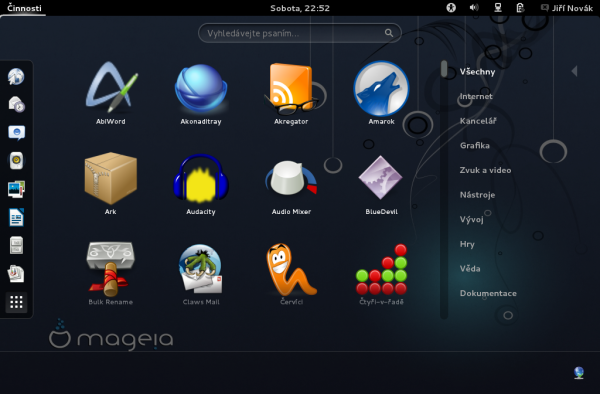Open the Ark archive manager
Image resolution: width=600 pixels, height=394 pixels.
111,184
